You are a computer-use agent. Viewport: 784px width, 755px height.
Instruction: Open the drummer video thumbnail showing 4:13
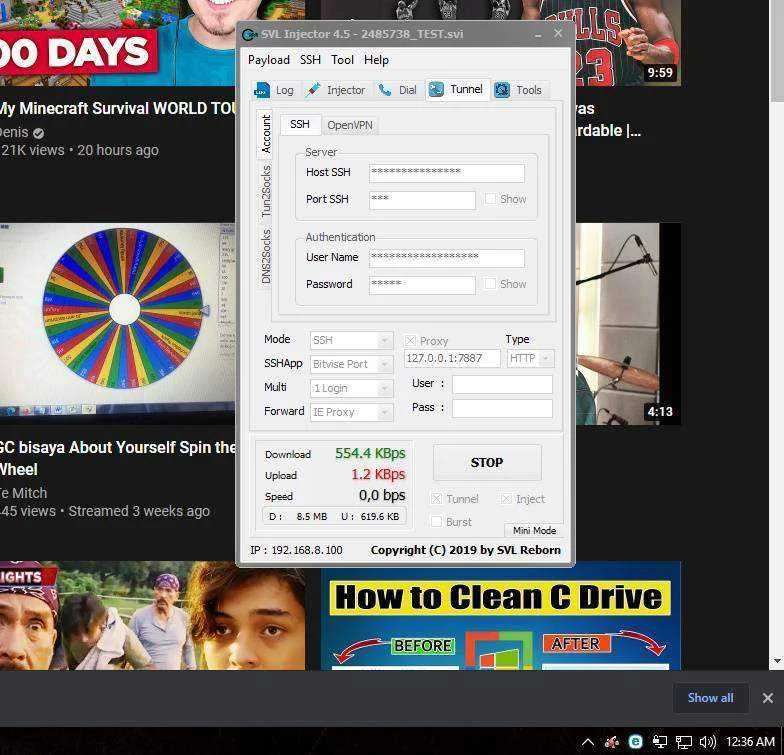[x=628, y=324]
